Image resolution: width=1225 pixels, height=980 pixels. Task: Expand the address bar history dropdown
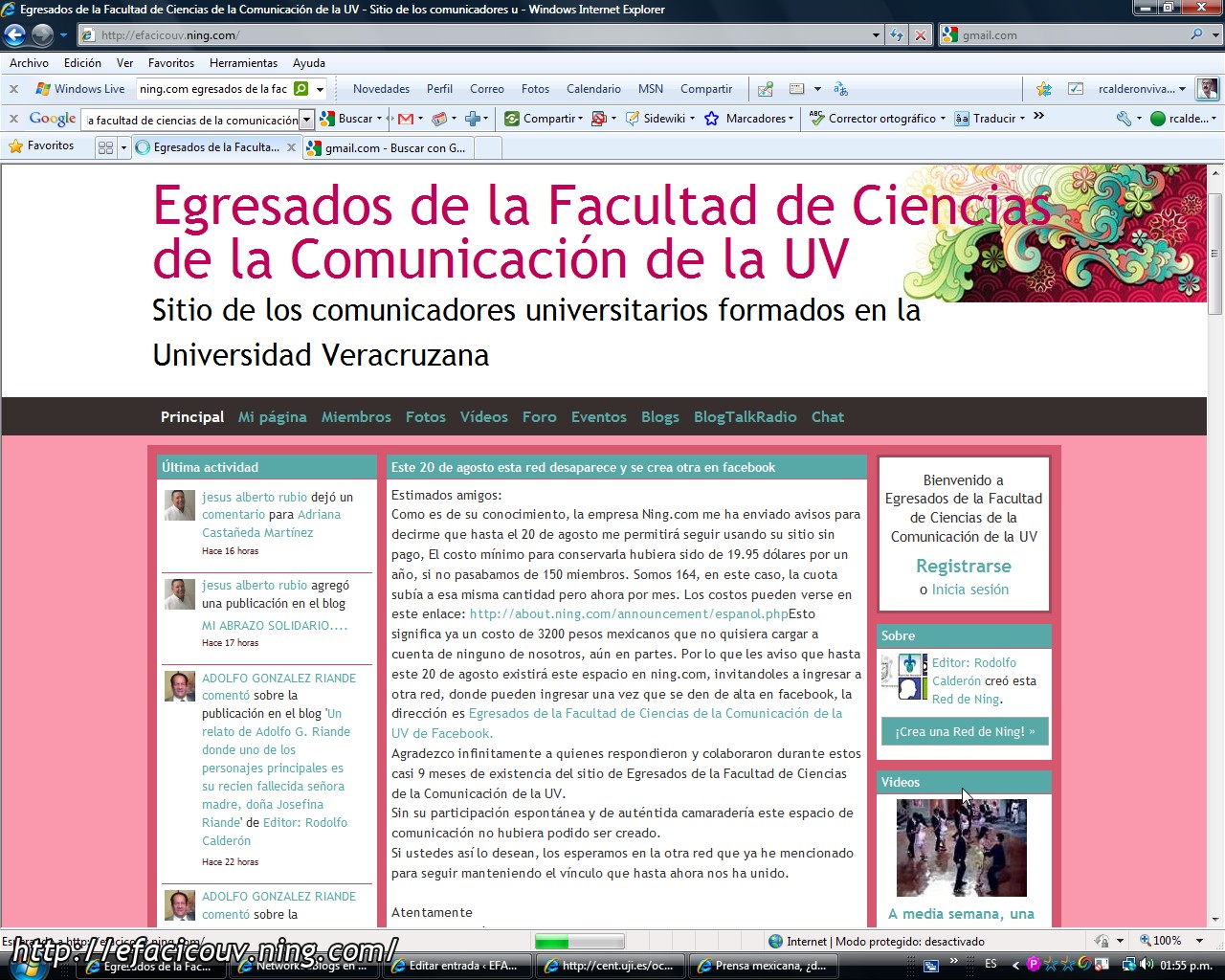876,35
